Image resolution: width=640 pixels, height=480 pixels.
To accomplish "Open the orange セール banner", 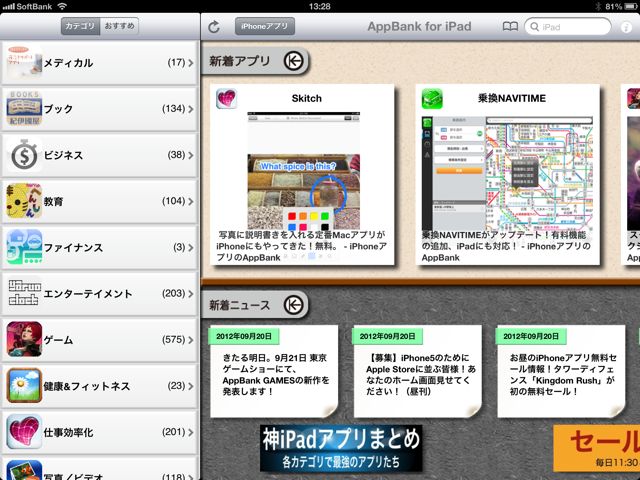I will 597,449.
